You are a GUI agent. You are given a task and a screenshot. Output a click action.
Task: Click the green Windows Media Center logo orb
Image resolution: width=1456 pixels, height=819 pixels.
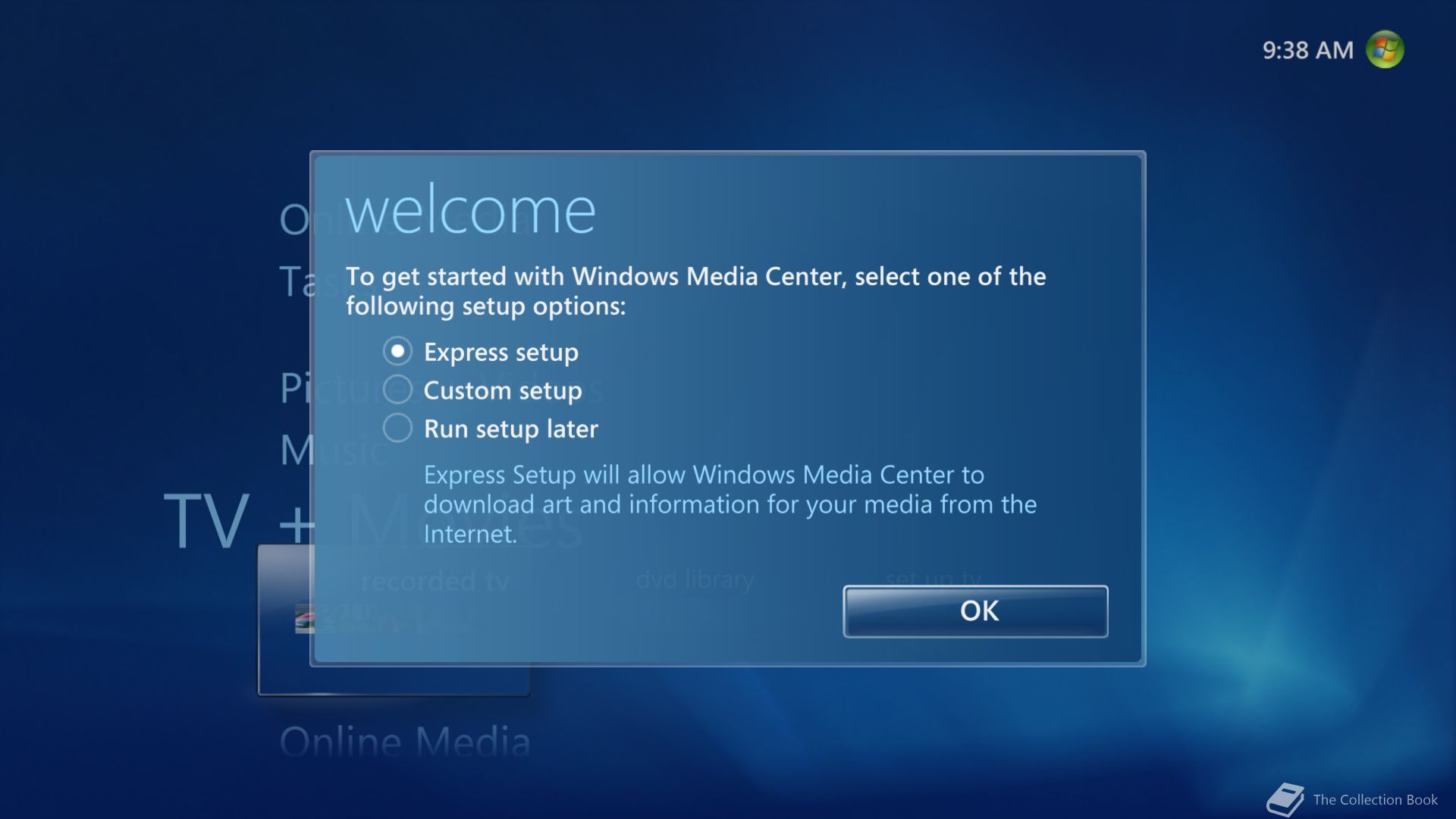pyautogui.click(x=1385, y=50)
